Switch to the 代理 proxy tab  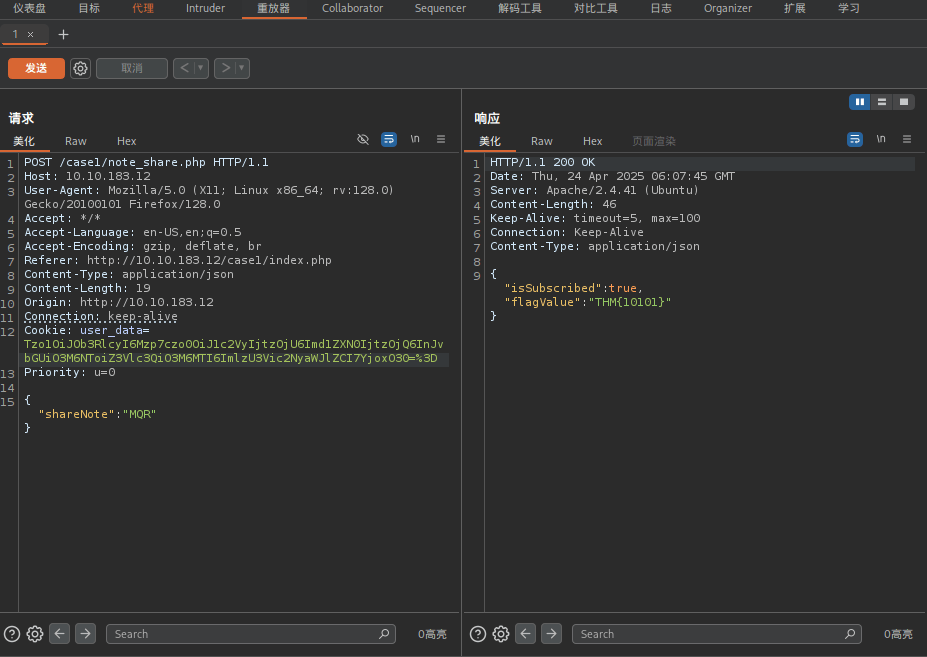[143, 8]
